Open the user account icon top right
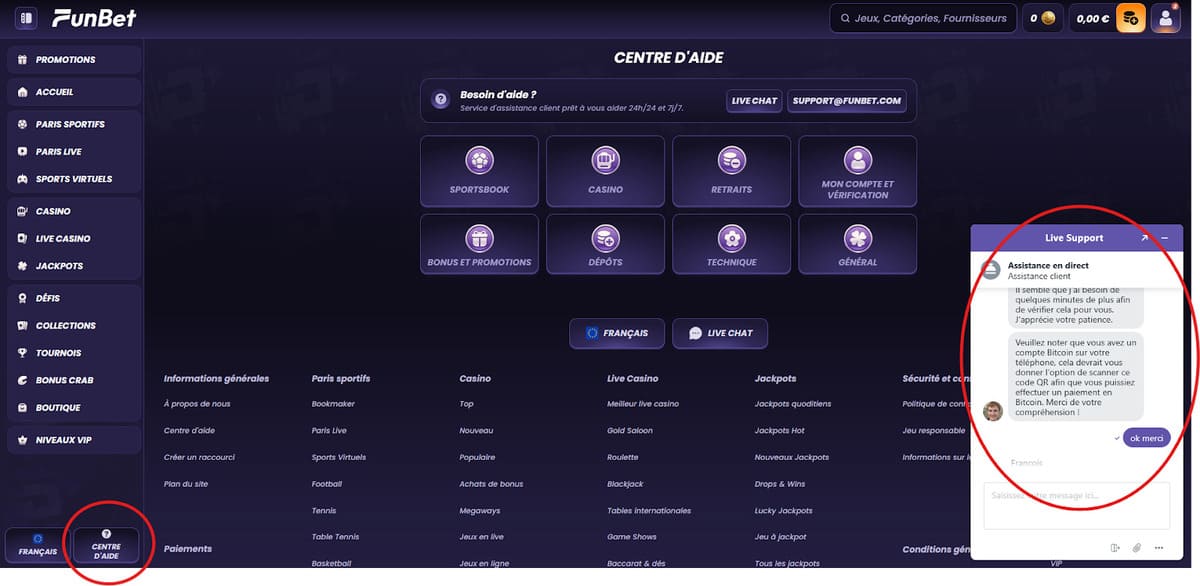 [x=1165, y=18]
